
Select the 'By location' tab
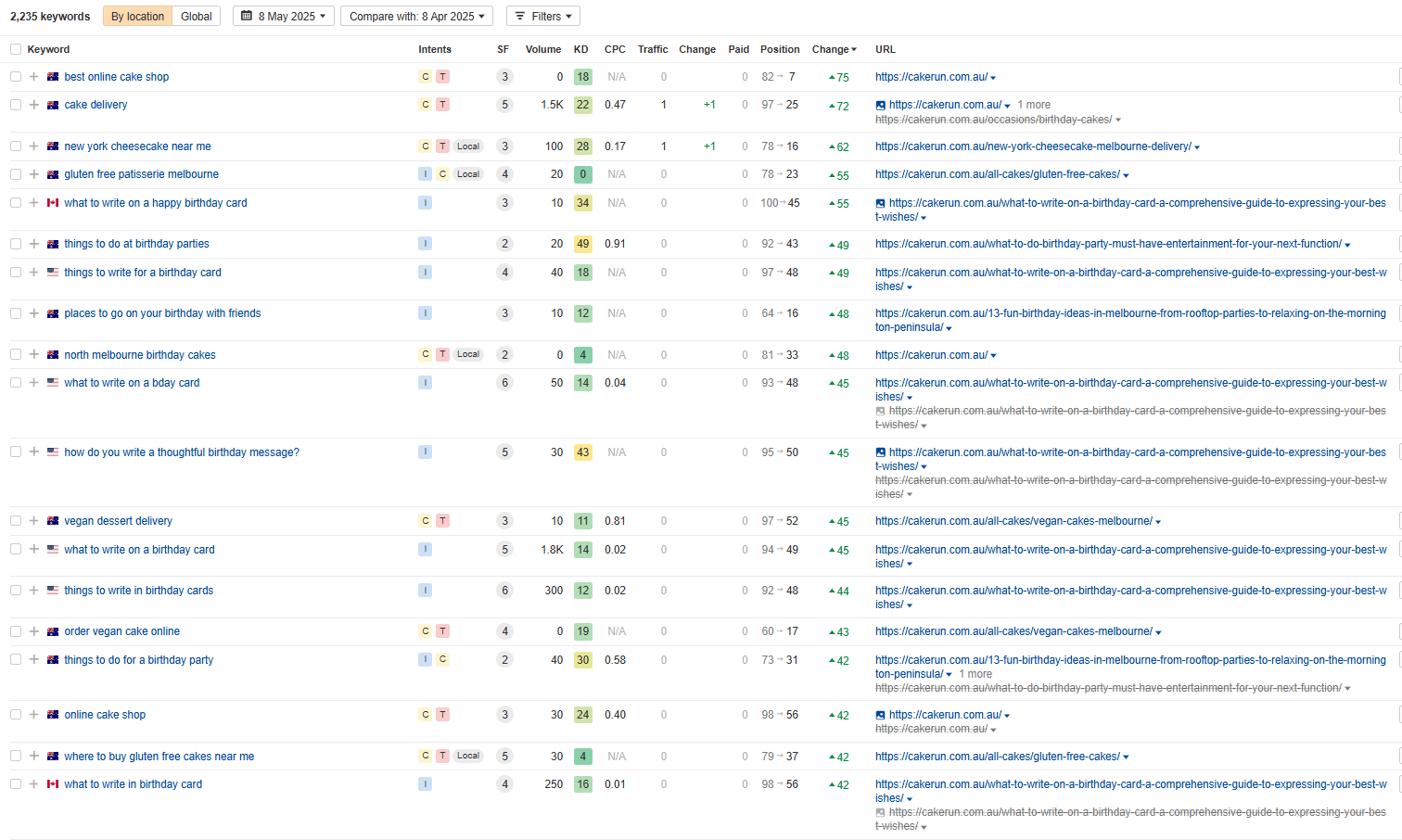[137, 17]
